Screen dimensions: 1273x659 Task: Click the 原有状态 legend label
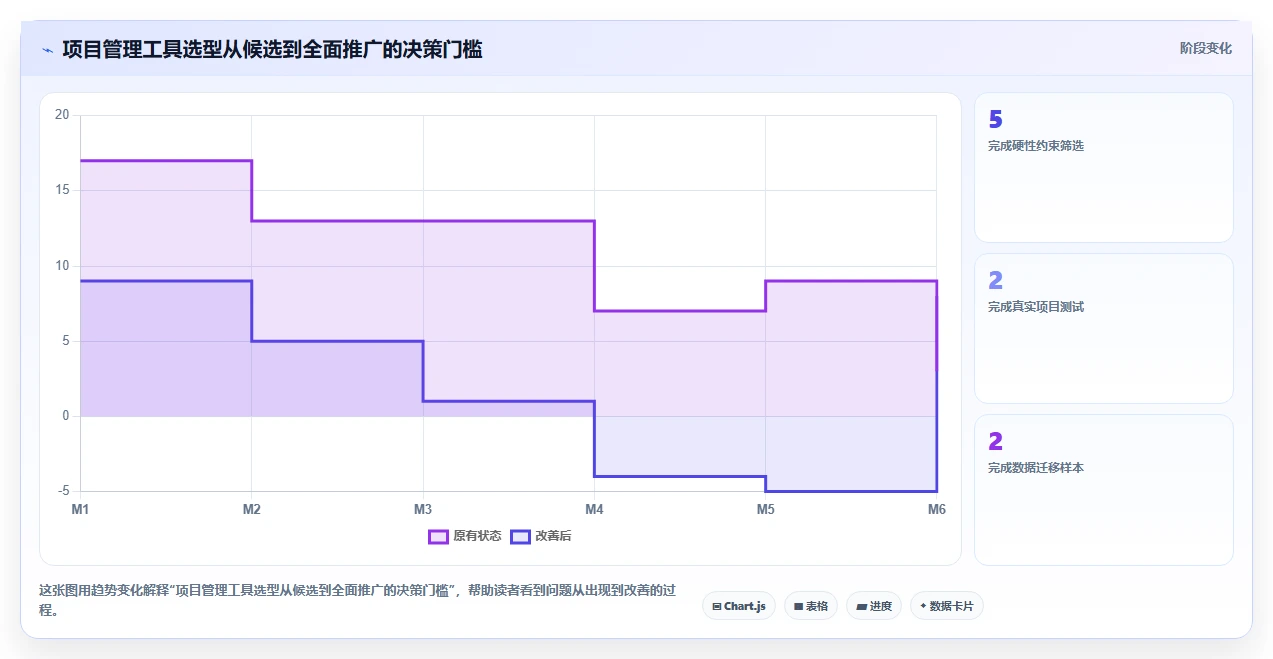point(477,536)
